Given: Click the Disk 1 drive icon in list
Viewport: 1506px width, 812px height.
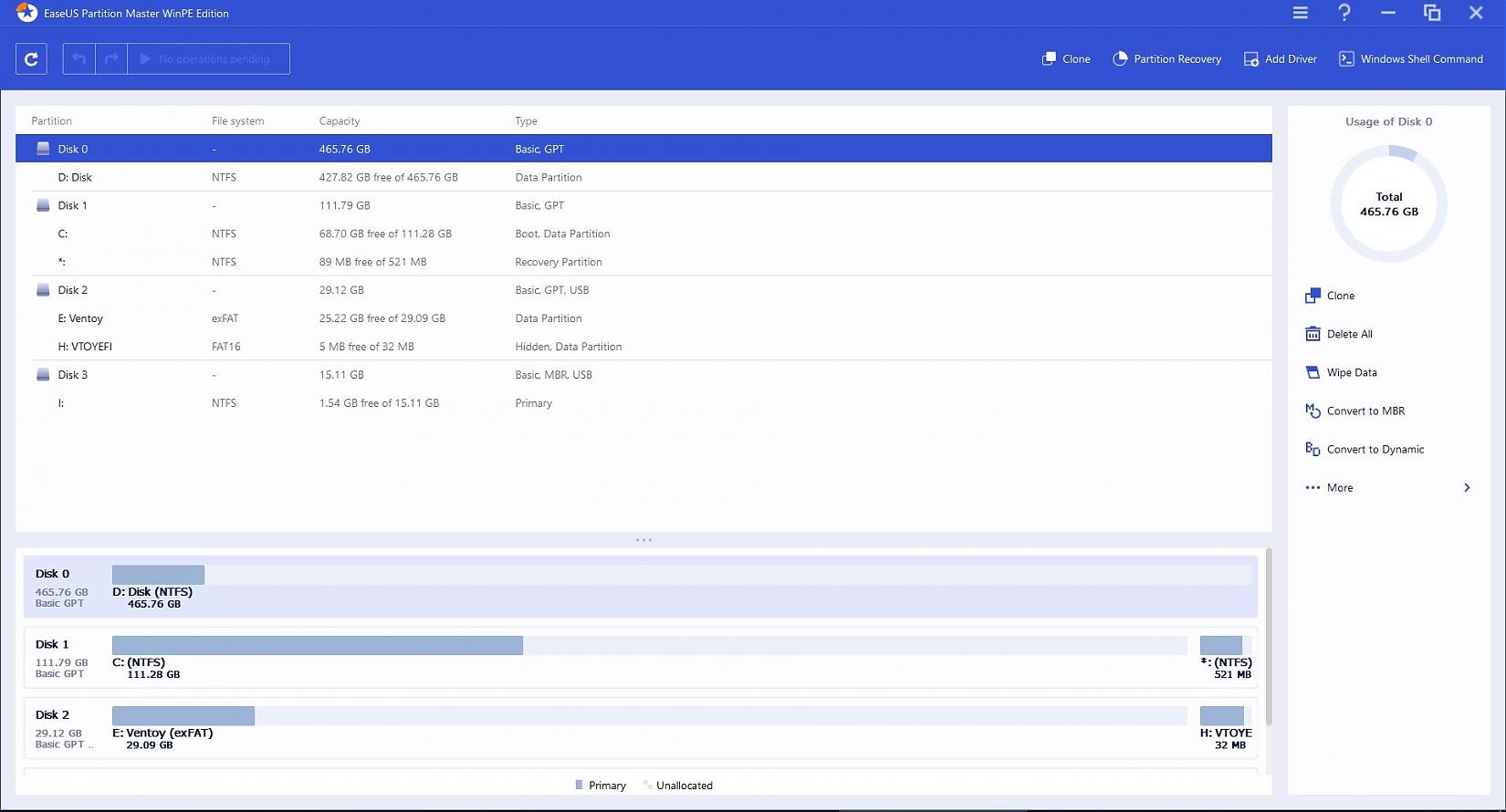Looking at the screenshot, I should [43, 205].
